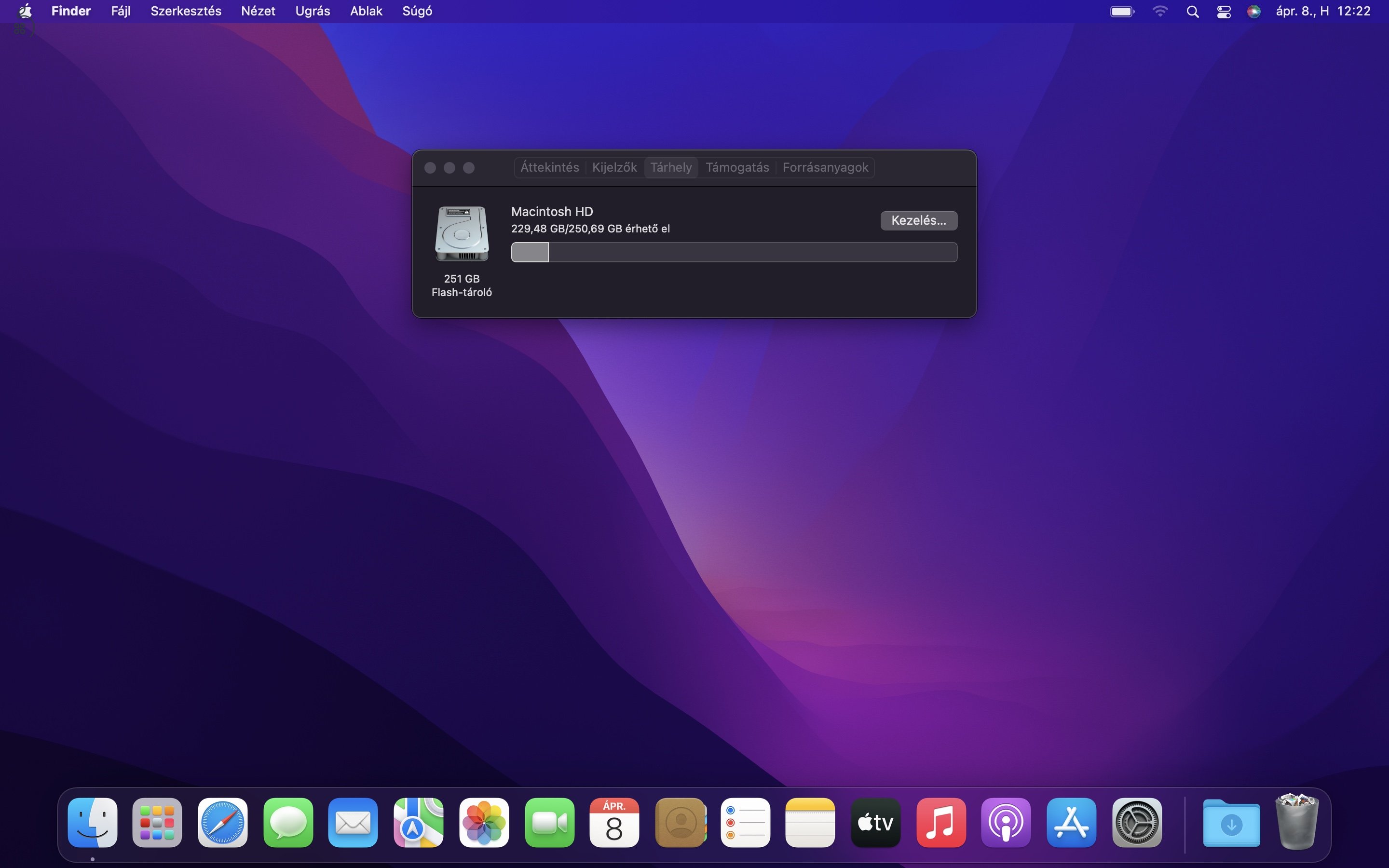The image size is (1389, 868).
Task: Open the Messages app
Action: pyautogui.click(x=288, y=822)
